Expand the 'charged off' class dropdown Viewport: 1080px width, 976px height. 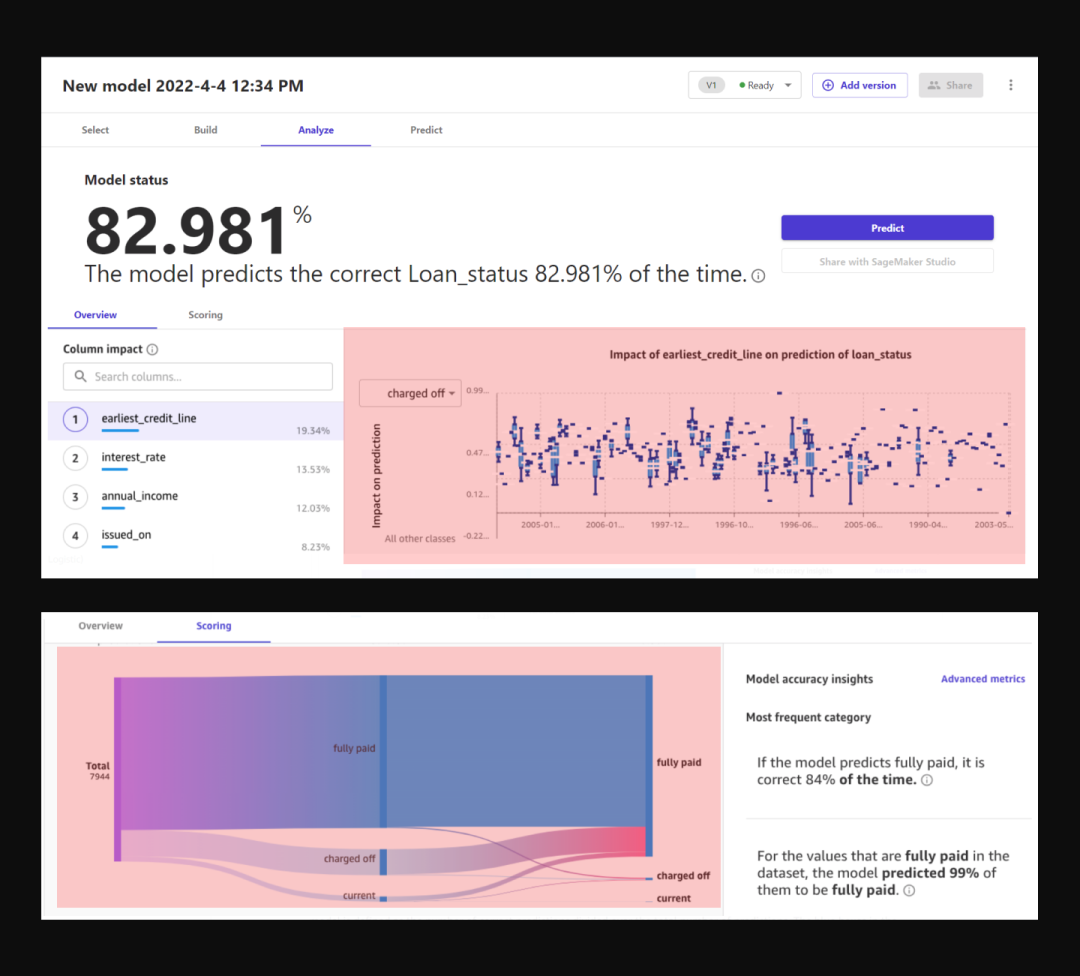[411, 393]
